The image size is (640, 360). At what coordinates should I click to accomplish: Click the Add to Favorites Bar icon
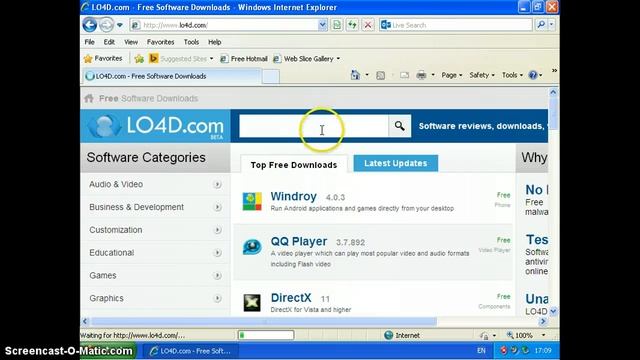click(x=139, y=59)
